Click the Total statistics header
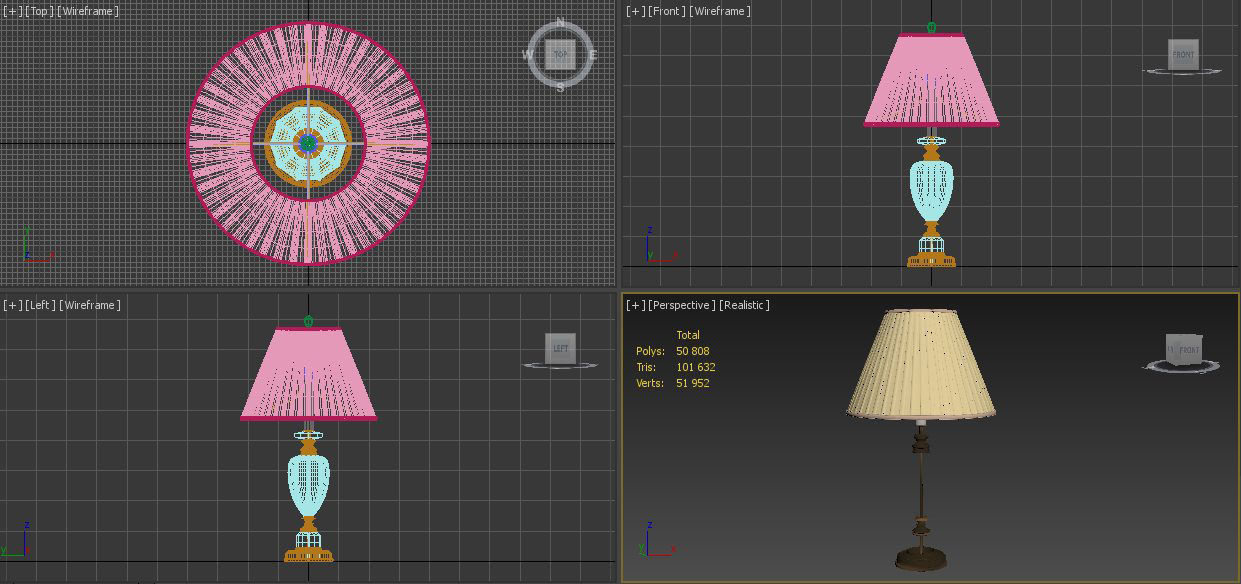The image size is (1241, 584). point(688,335)
